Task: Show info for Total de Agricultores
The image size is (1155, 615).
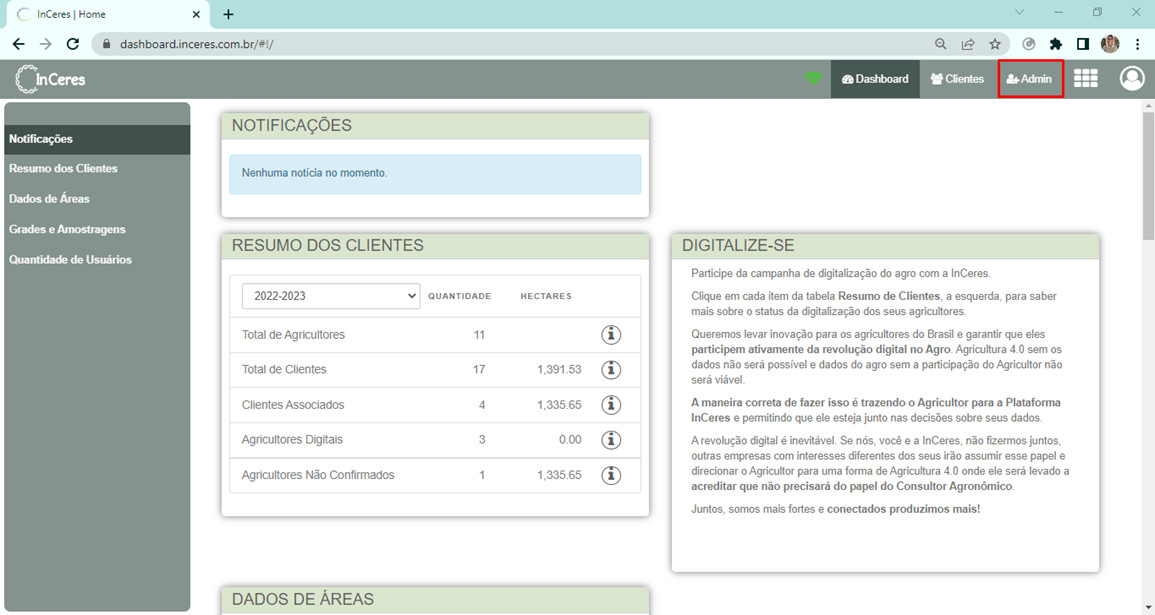Action: [x=611, y=334]
